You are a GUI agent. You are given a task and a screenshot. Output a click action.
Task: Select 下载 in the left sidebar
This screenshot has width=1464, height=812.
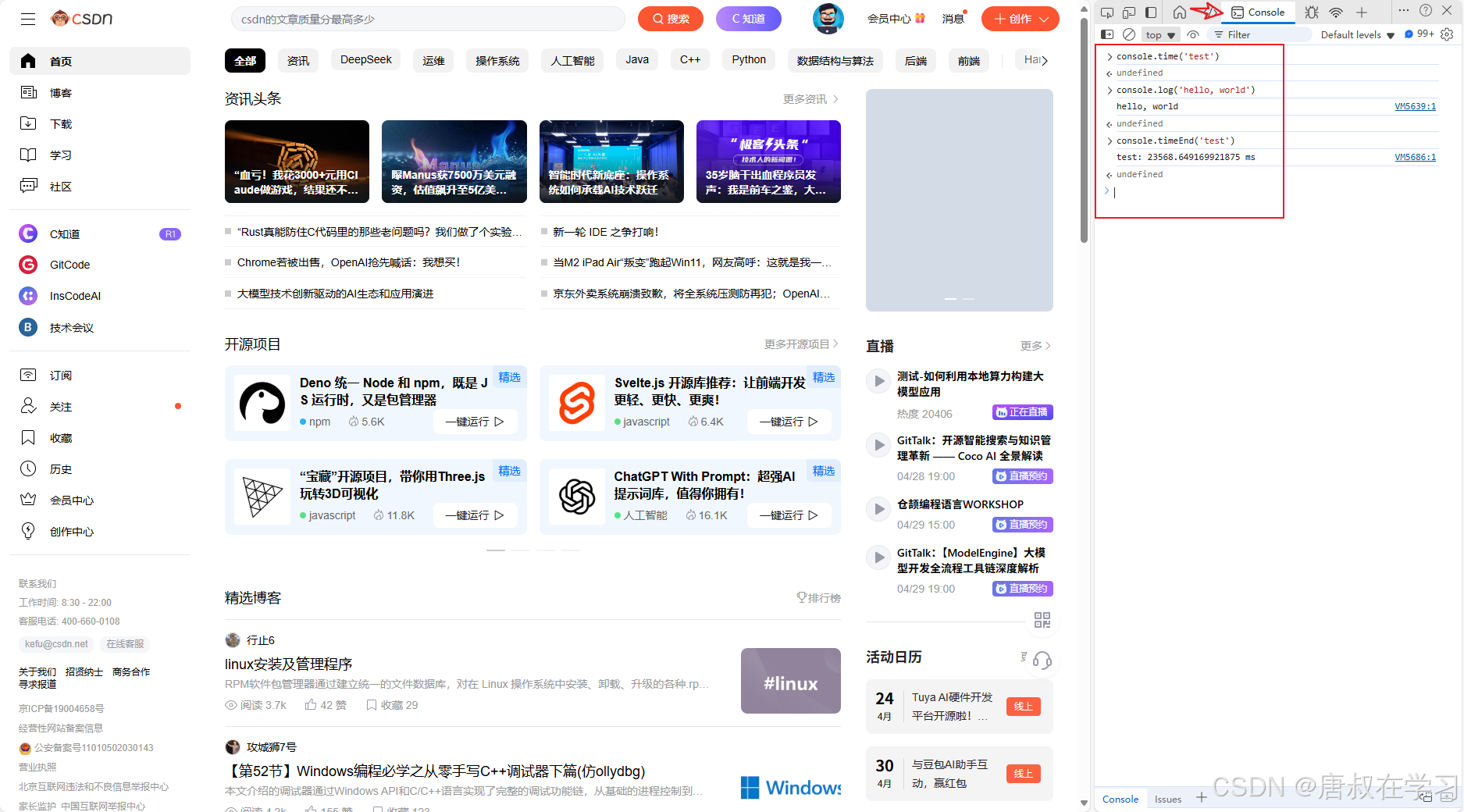(99, 124)
